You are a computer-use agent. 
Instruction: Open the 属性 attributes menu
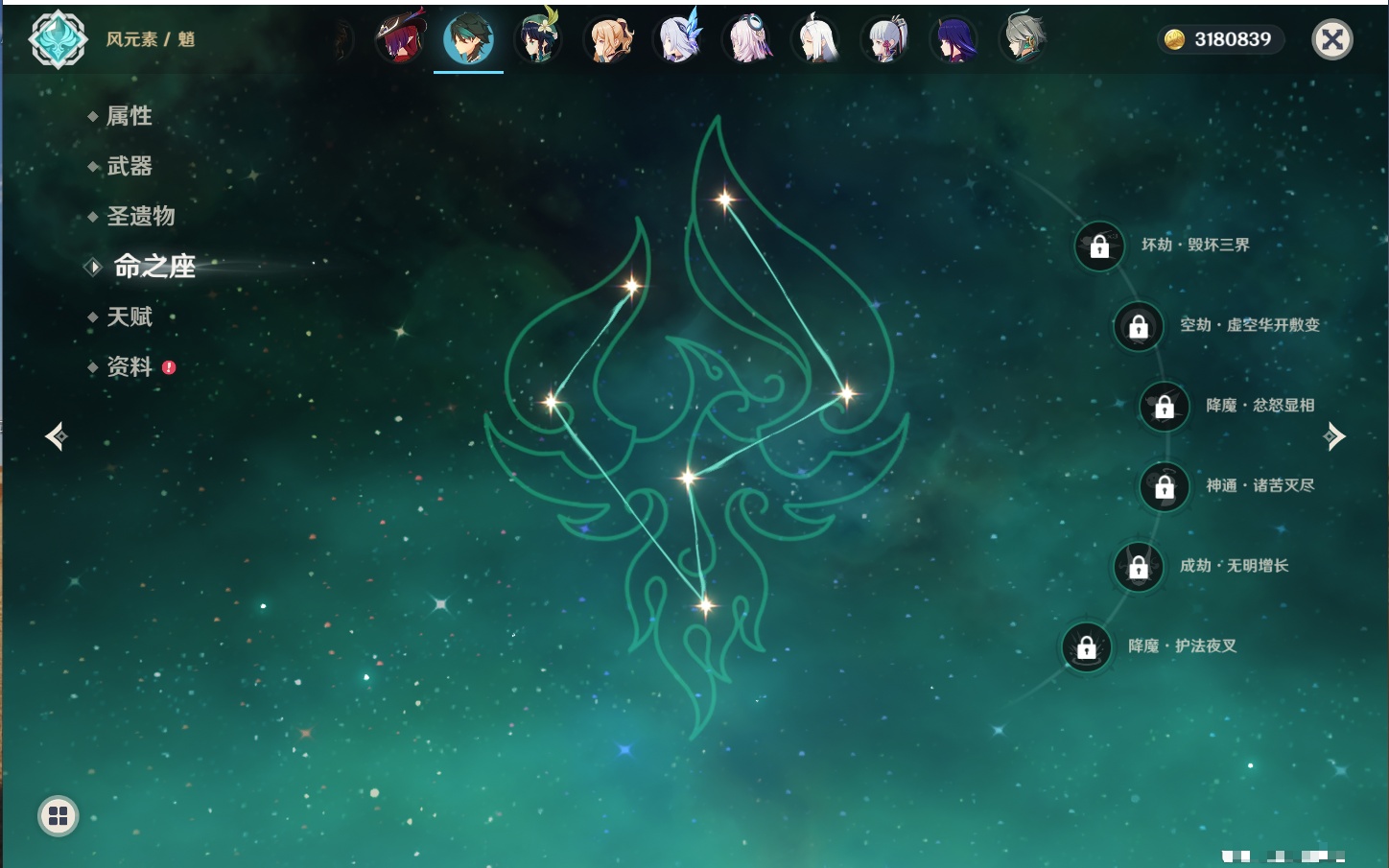pyautogui.click(x=129, y=116)
